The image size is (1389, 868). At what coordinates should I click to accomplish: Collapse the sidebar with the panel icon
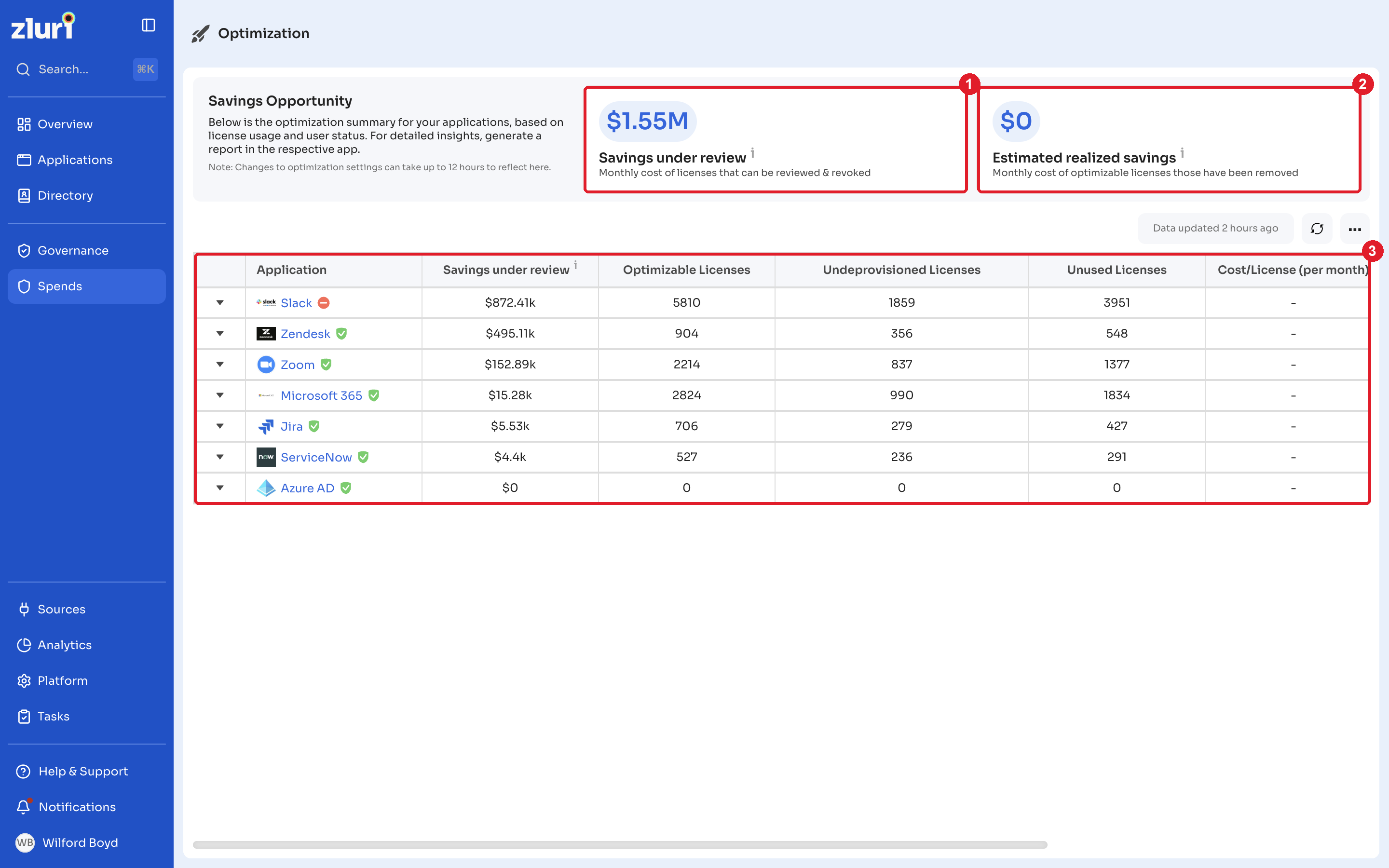148,25
